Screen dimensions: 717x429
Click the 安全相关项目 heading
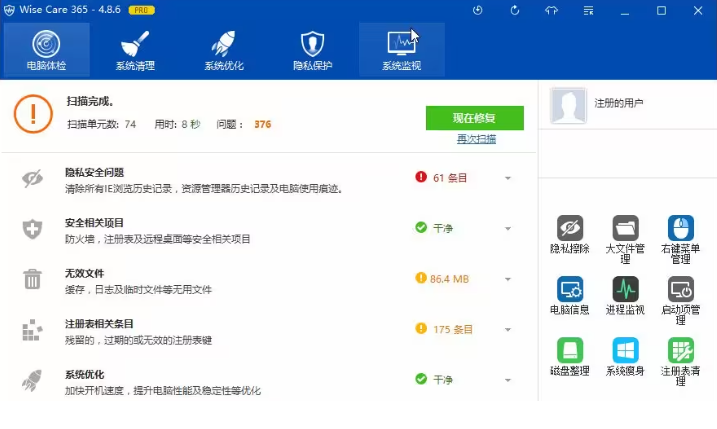pyautogui.click(x=95, y=223)
